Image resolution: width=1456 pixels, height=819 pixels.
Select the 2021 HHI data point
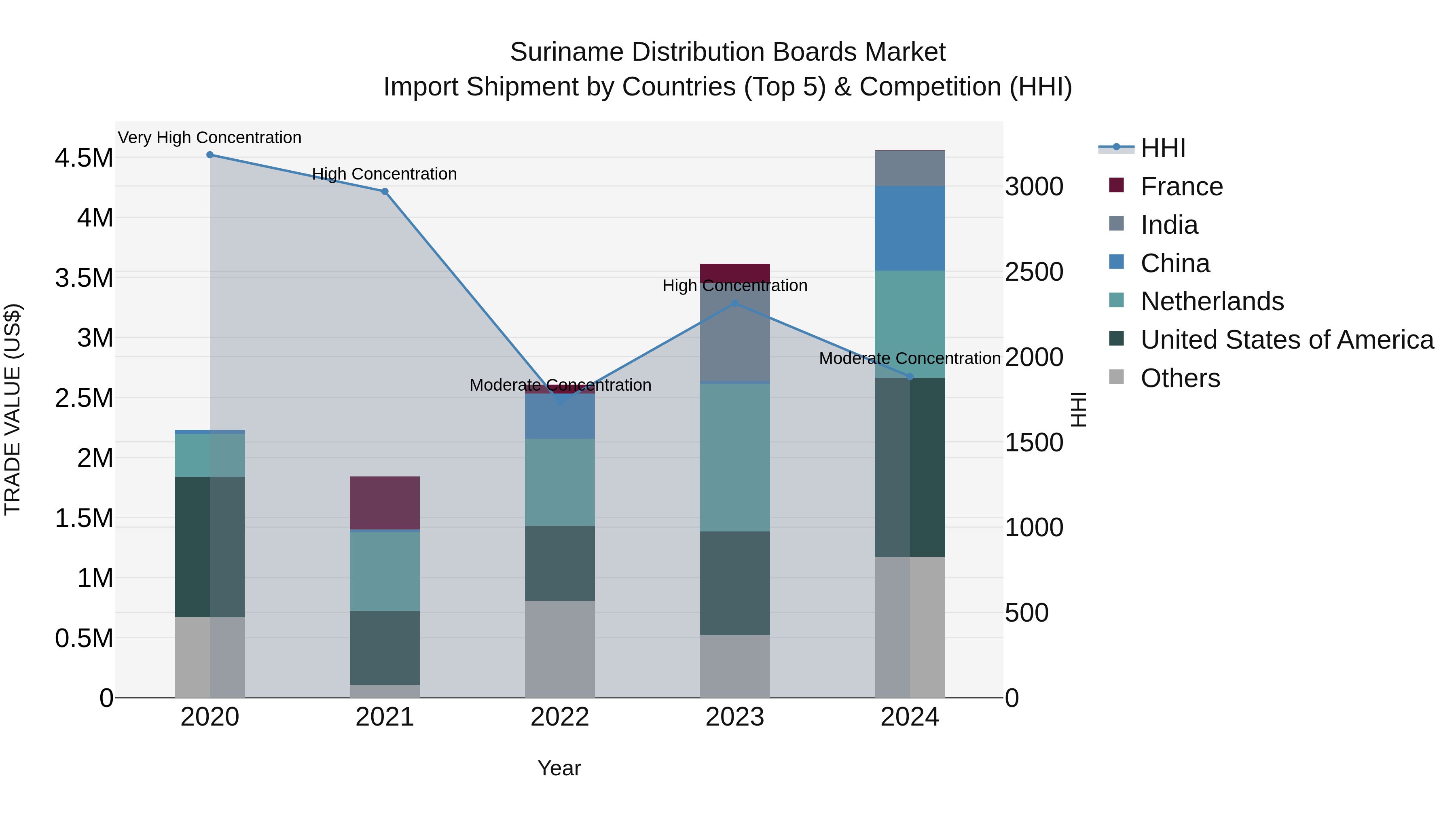coord(385,192)
